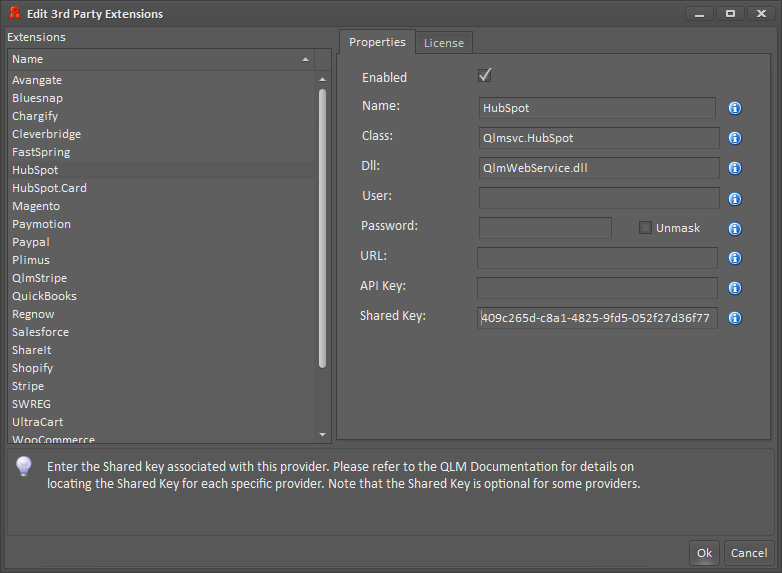
Task: Select Bluesnap in the extensions list
Action: point(161,98)
